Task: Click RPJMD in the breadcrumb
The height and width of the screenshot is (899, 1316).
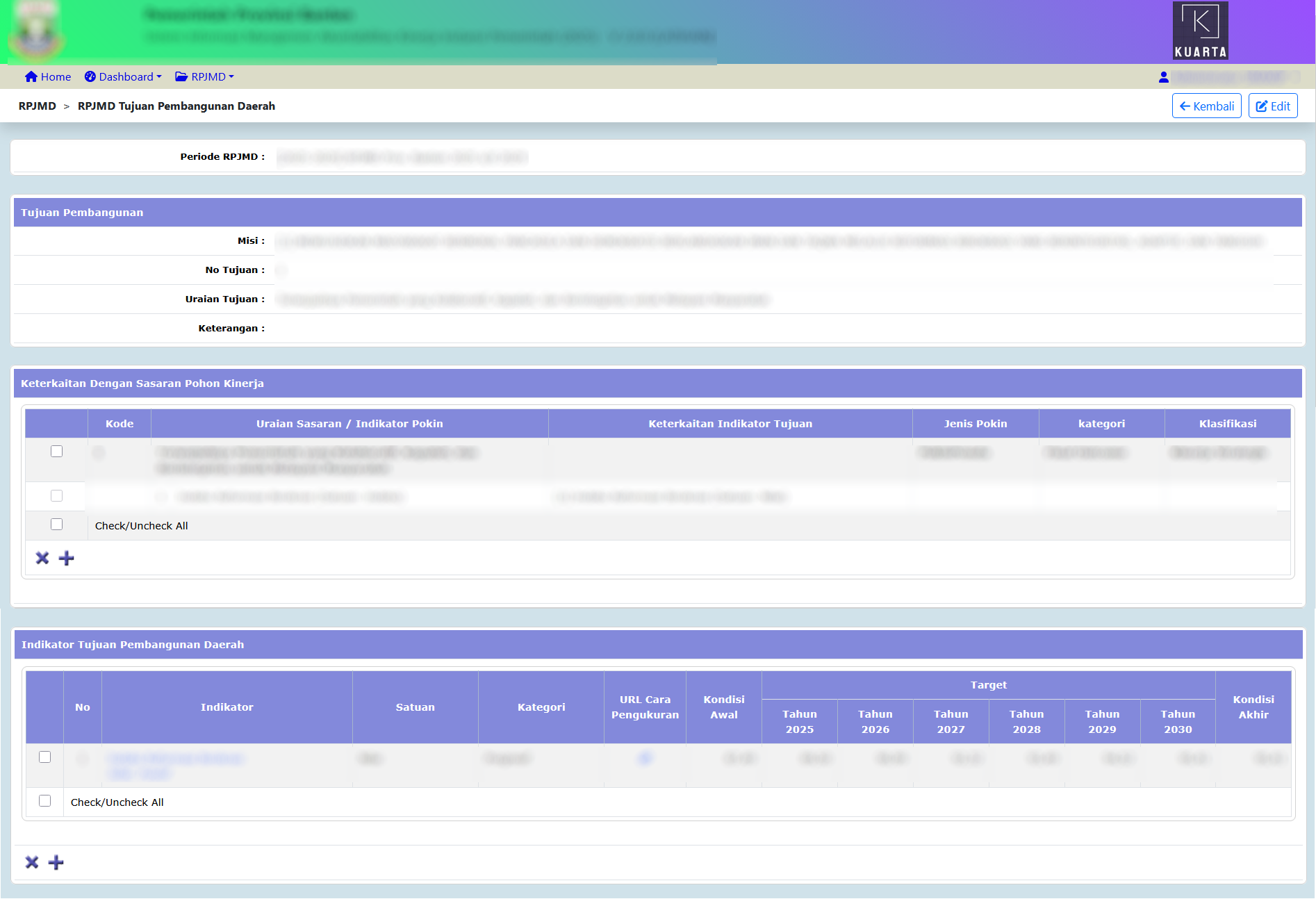Action: point(38,106)
